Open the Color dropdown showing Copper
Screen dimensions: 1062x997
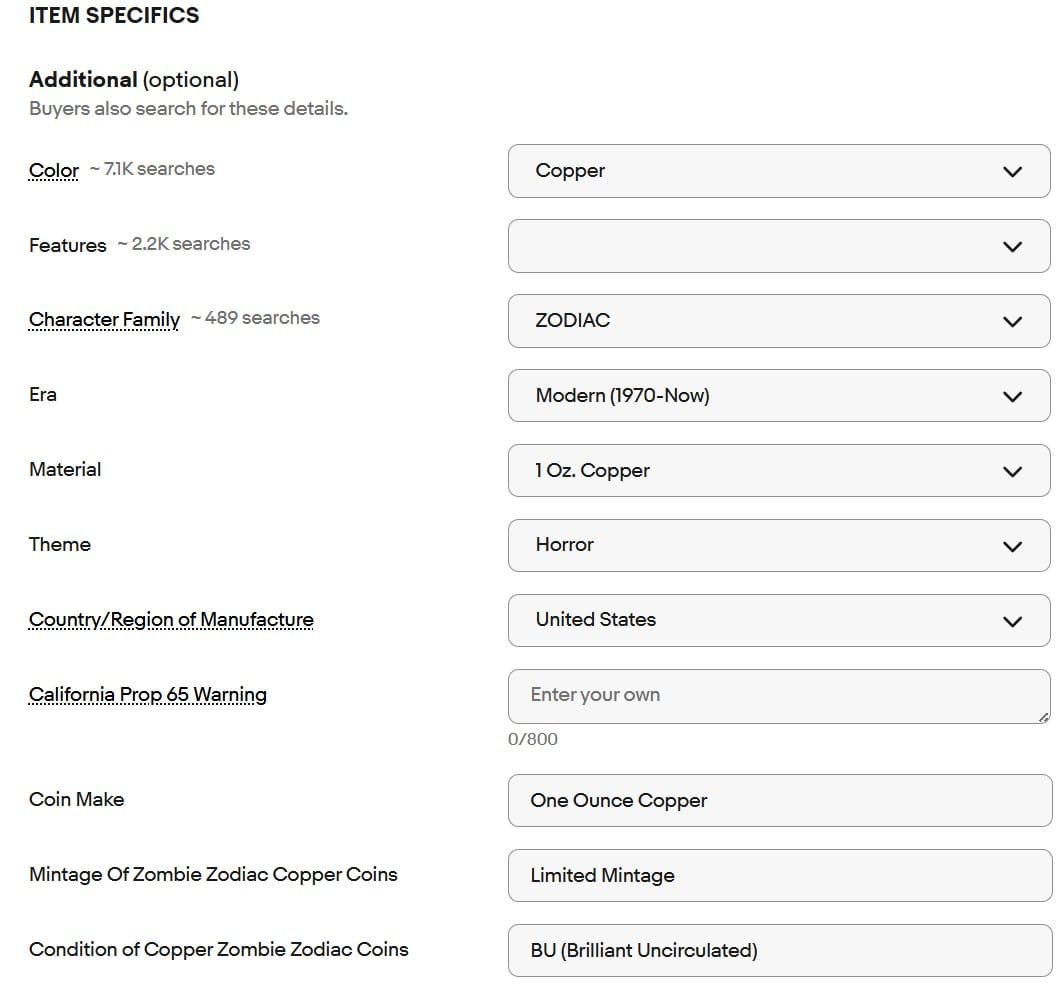point(760,171)
